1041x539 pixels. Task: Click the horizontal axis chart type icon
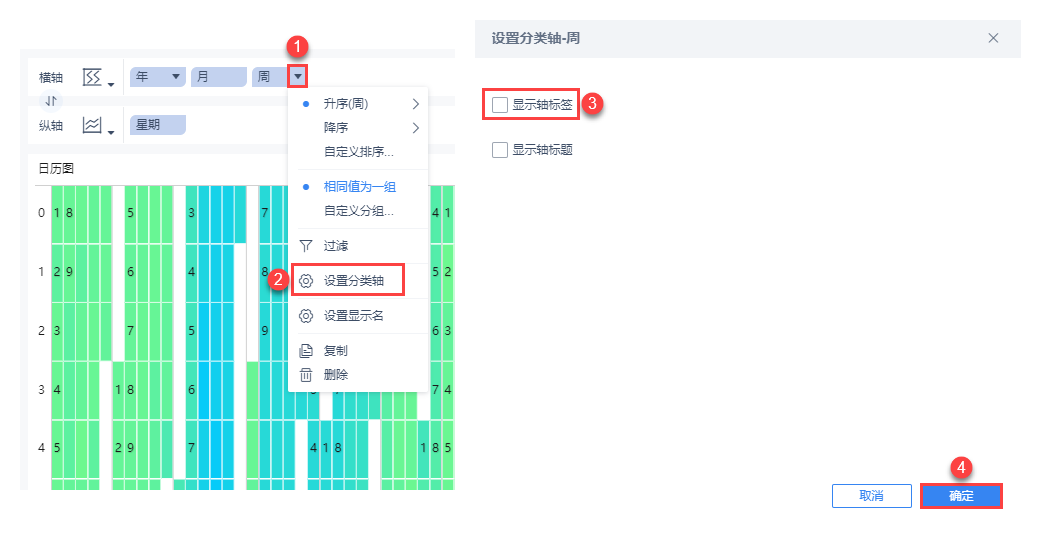[92, 76]
